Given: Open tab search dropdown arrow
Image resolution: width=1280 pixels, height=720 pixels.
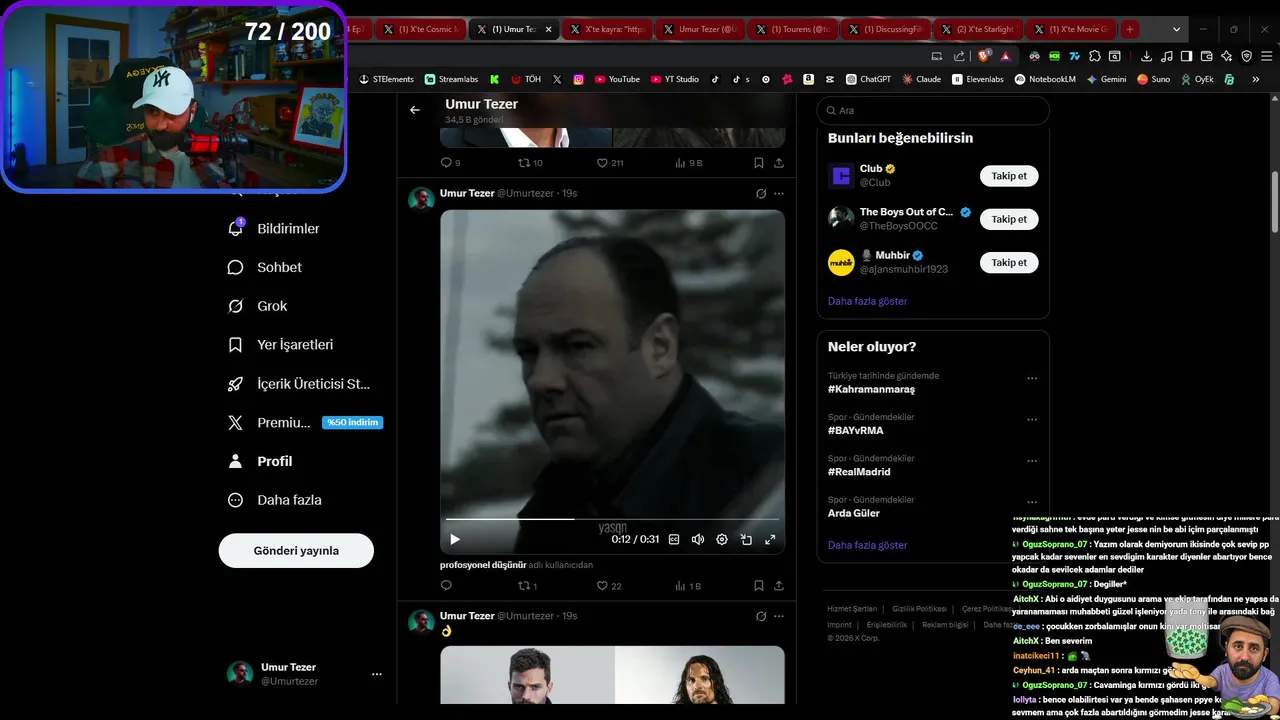Looking at the screenshot, I should [x=1176, y=29].
